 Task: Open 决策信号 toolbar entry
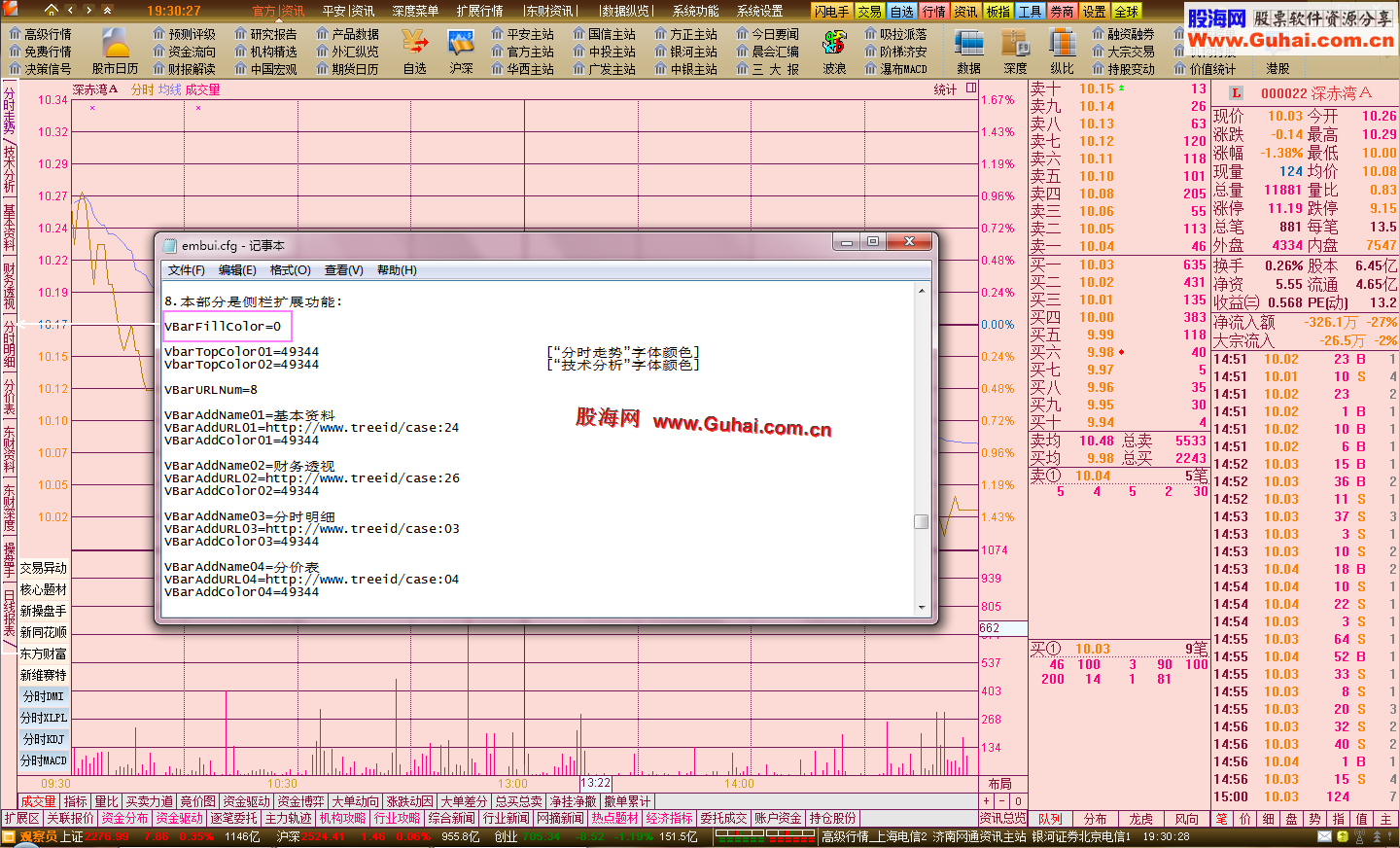40,69
